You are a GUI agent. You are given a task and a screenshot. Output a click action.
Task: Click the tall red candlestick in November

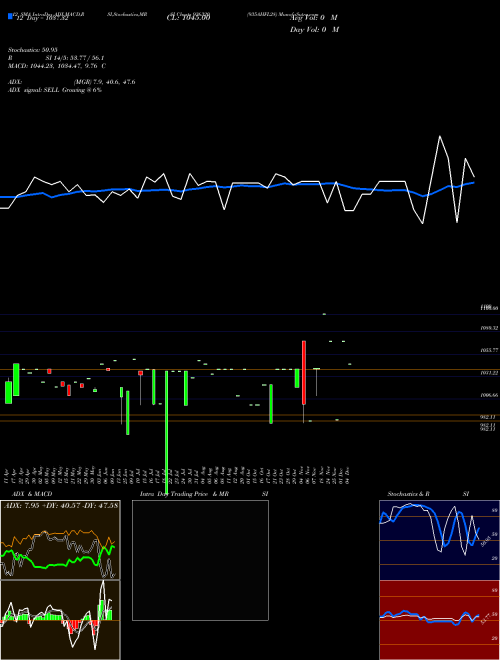click(x=304, y=373)
